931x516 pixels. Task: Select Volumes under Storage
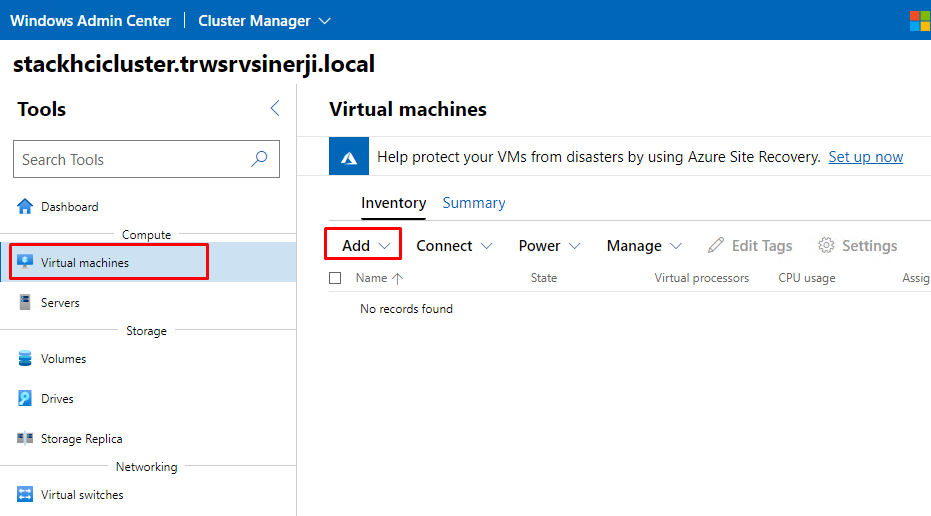pos(148,358)
